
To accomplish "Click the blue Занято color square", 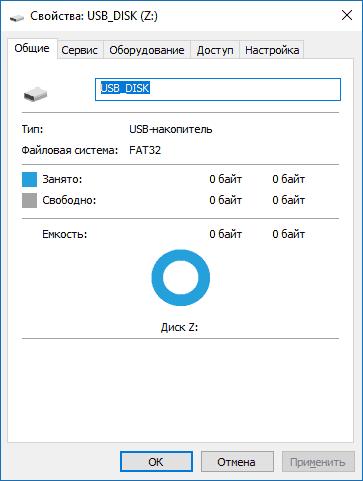I will pyautogui.click(x=29, y=179).
